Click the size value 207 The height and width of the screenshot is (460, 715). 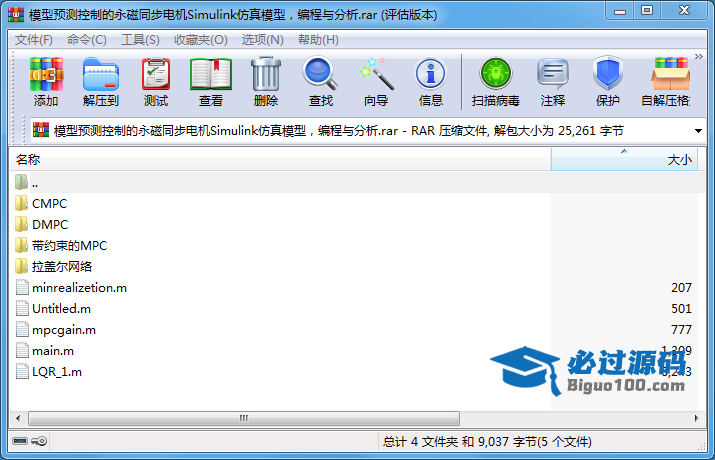click(x=681, y=288)
